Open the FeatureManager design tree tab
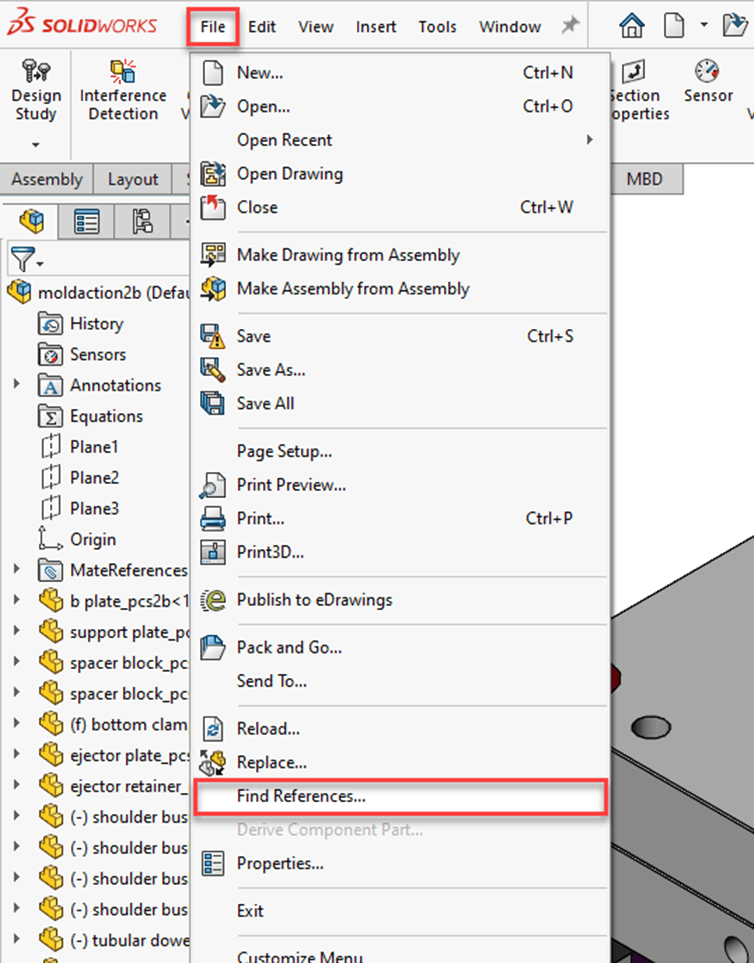Image resolution: width=754 pixels, height=963 pixels. click(32, 221)
